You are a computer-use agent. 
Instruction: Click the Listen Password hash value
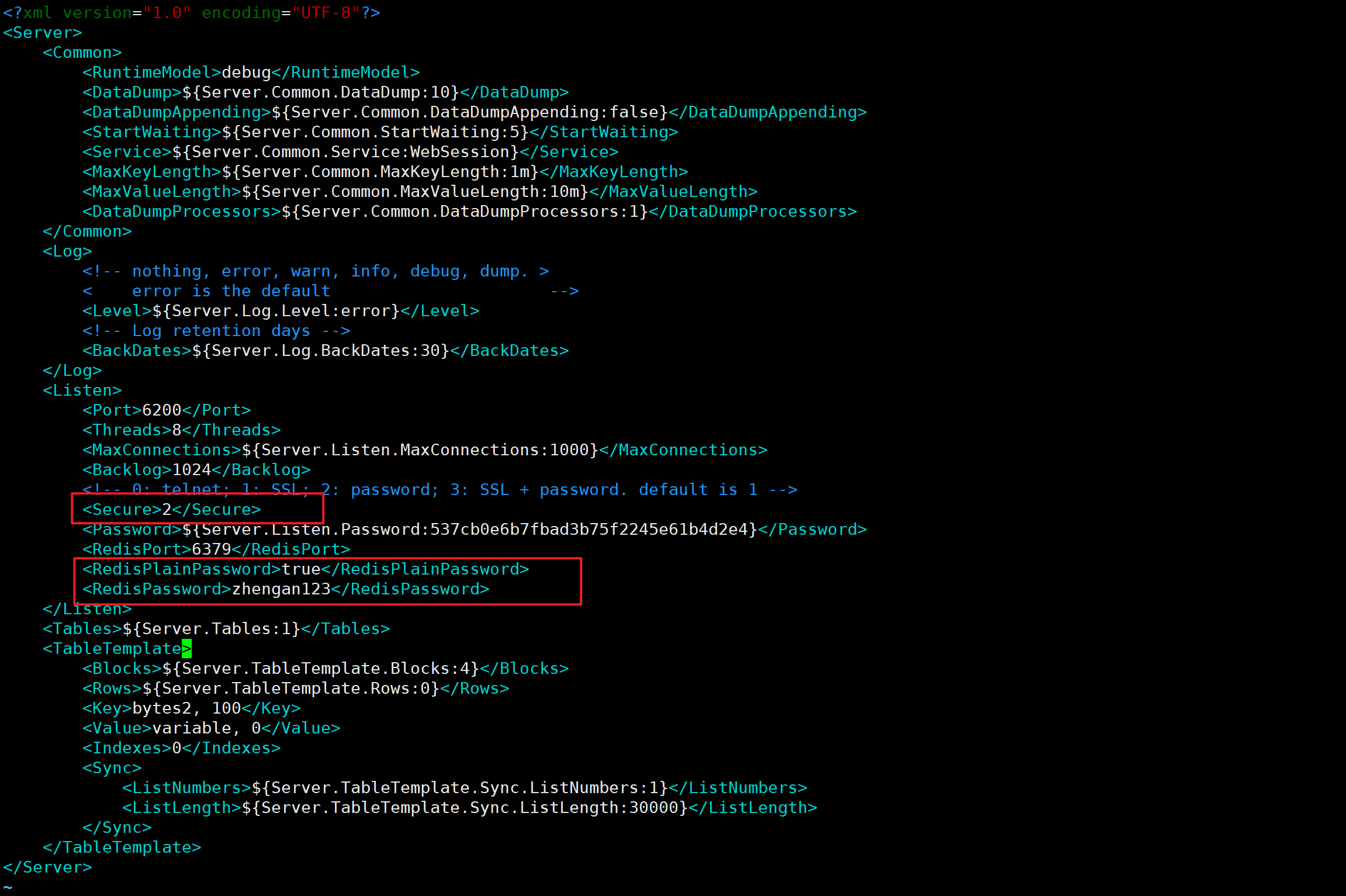[x=589, y=530]
